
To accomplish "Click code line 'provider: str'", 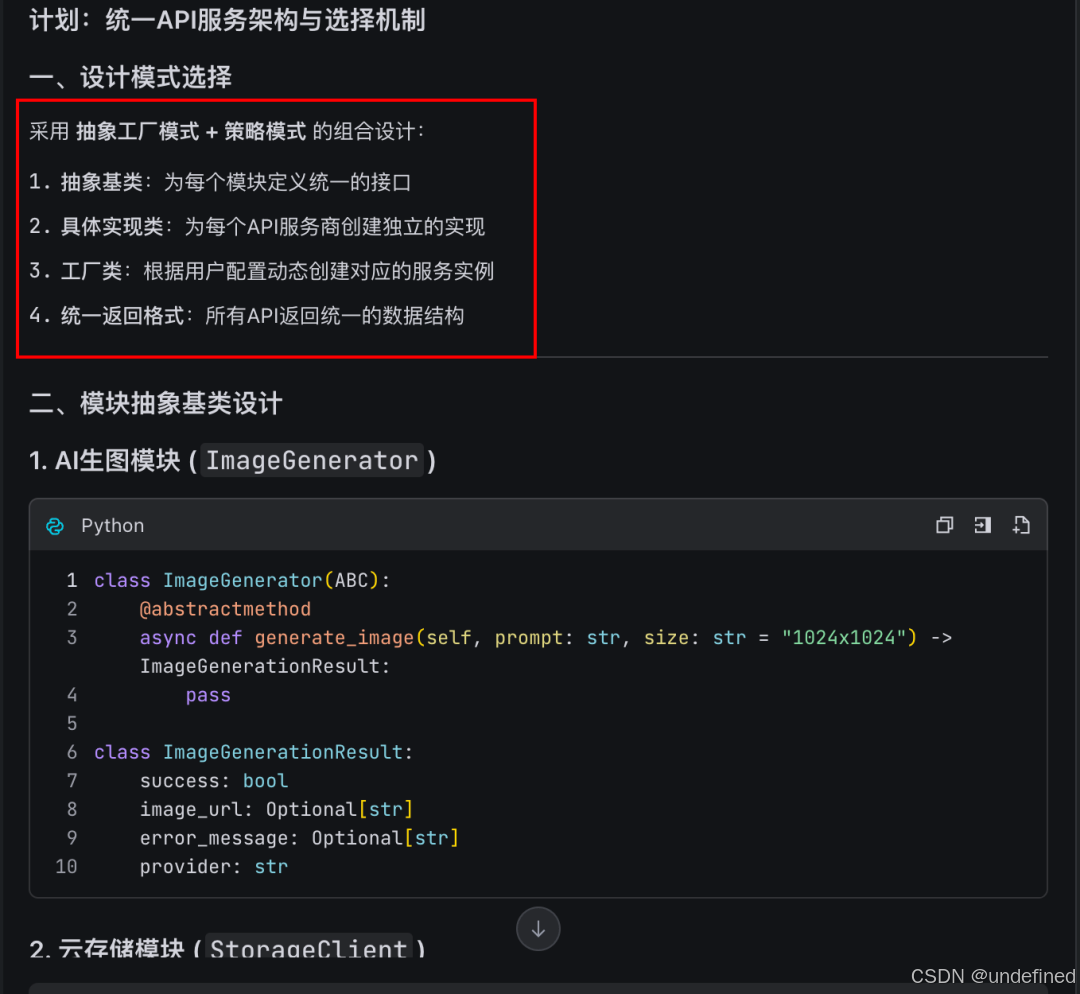I will click(x=214, y=867).
